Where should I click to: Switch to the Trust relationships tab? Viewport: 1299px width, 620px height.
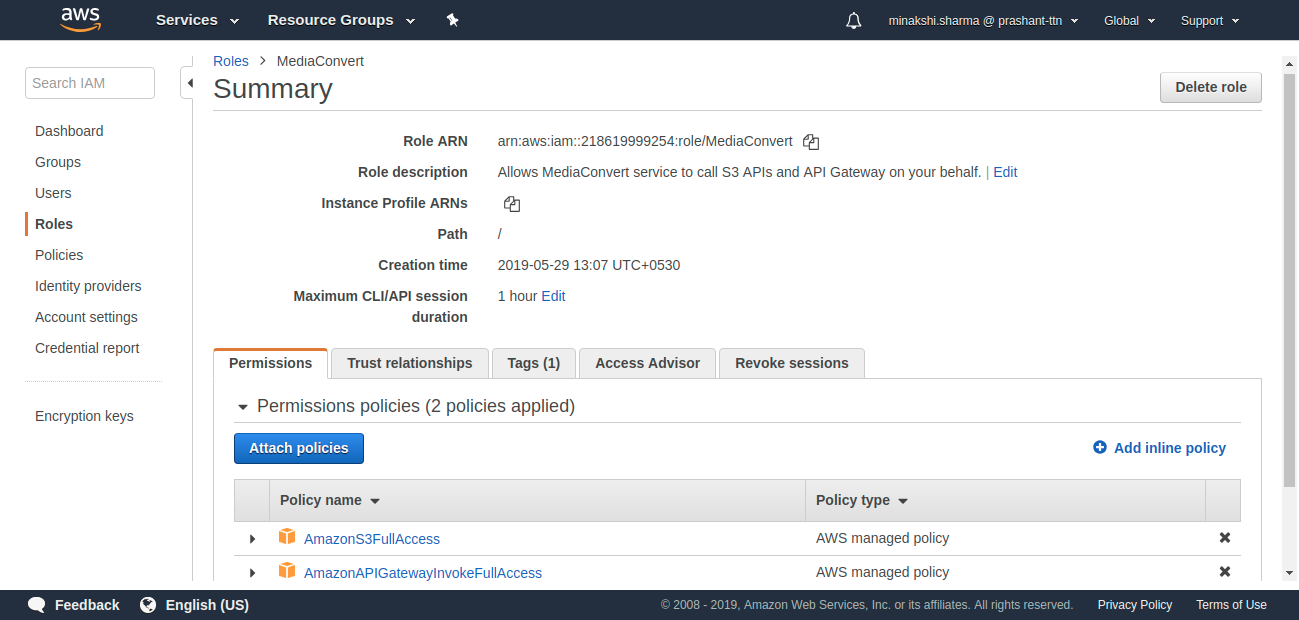point(410,363)
